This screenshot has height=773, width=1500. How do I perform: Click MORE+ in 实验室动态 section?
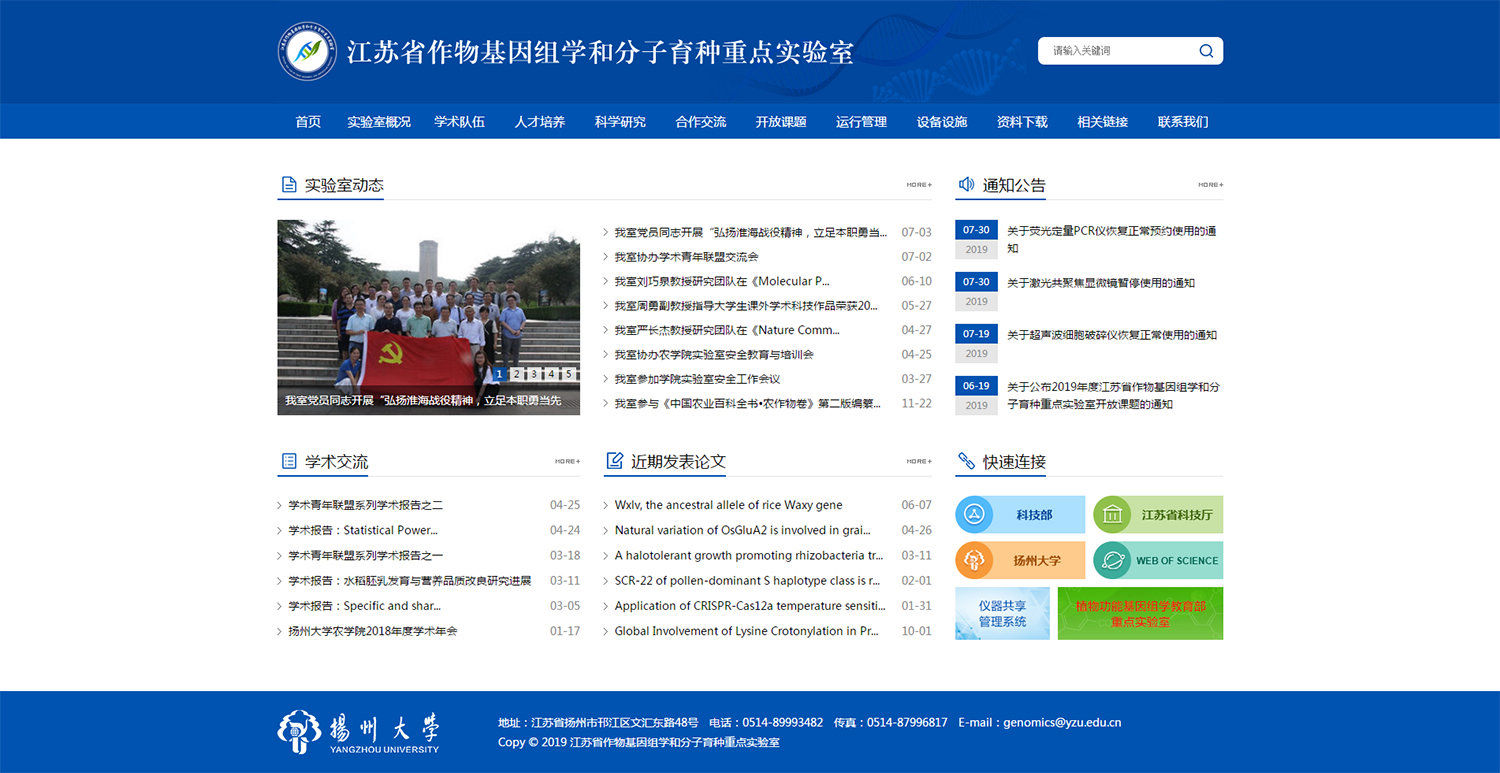(x=919, y=185)
